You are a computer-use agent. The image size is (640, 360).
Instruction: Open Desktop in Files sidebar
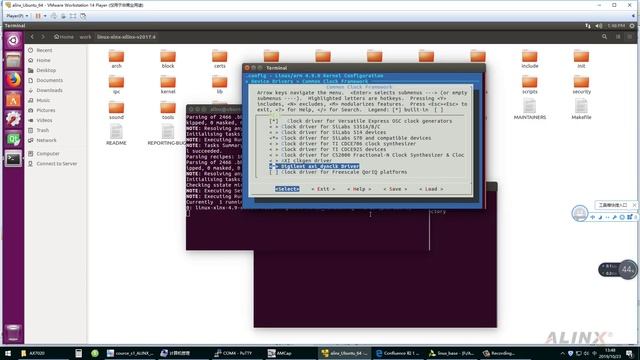point(42,70)
